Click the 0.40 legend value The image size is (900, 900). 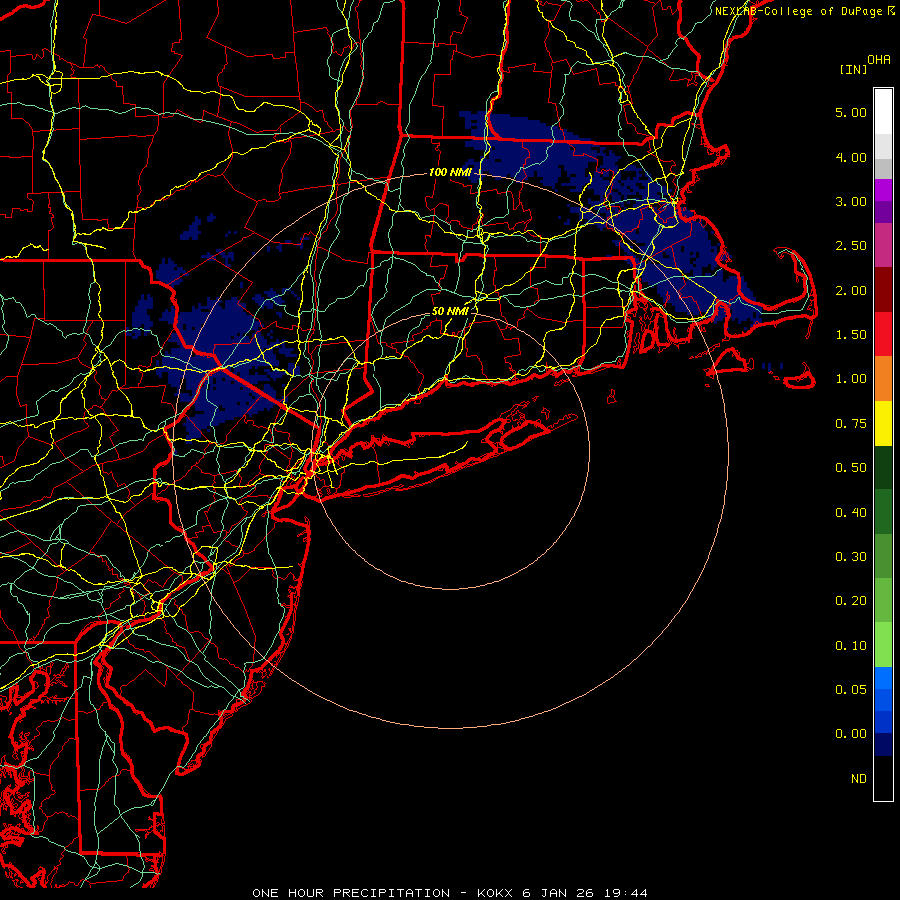tap(851, 513)
